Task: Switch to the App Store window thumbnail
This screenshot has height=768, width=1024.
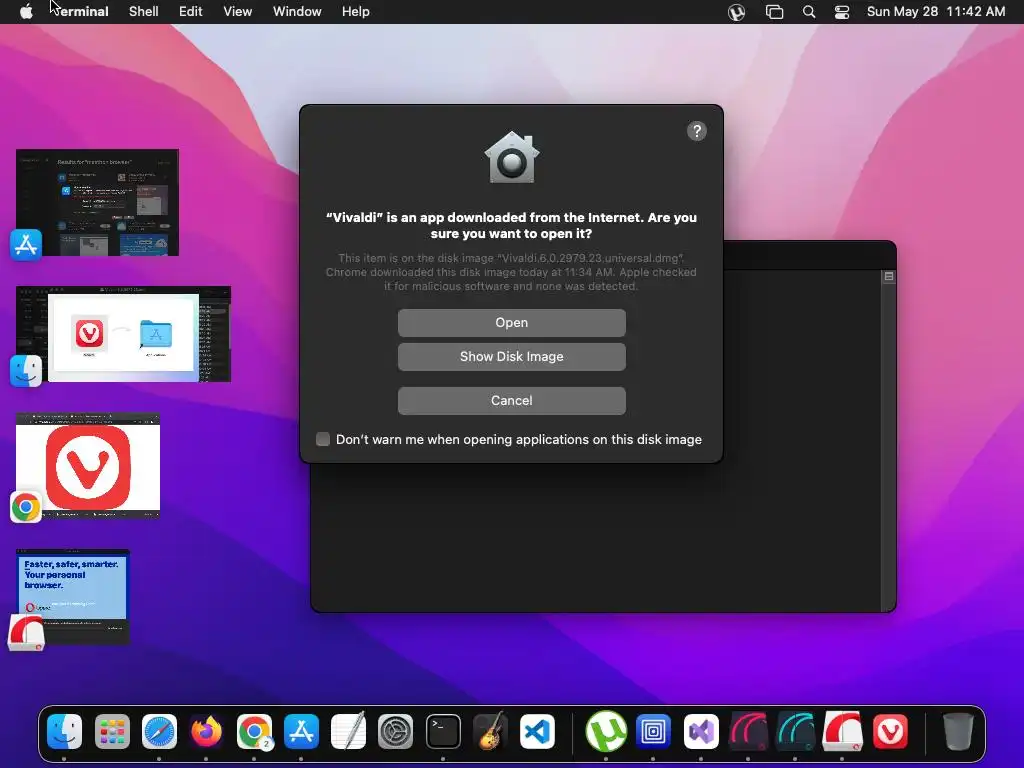Action: (97, 202)
